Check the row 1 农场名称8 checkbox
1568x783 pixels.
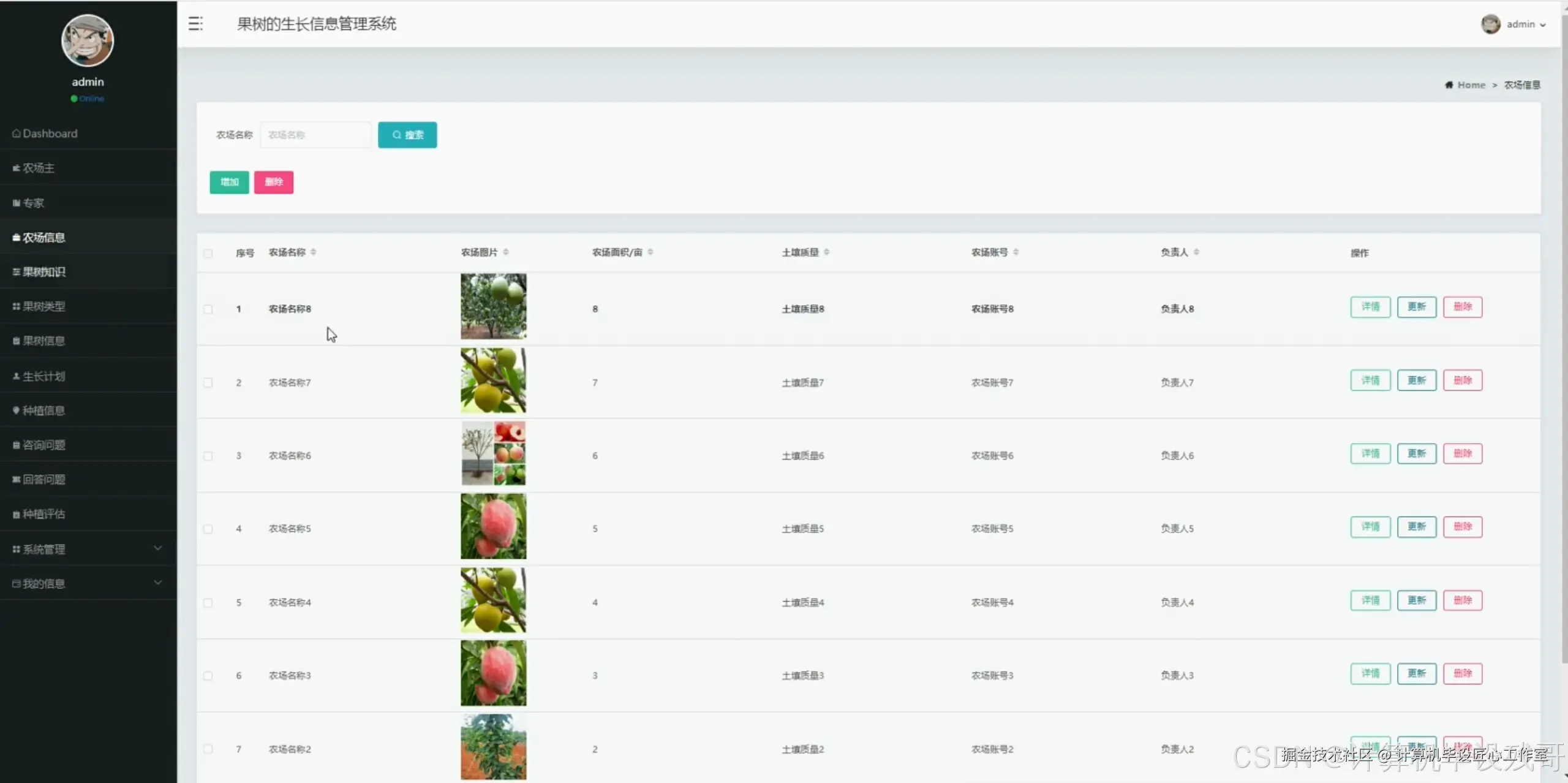click(208, 309)
